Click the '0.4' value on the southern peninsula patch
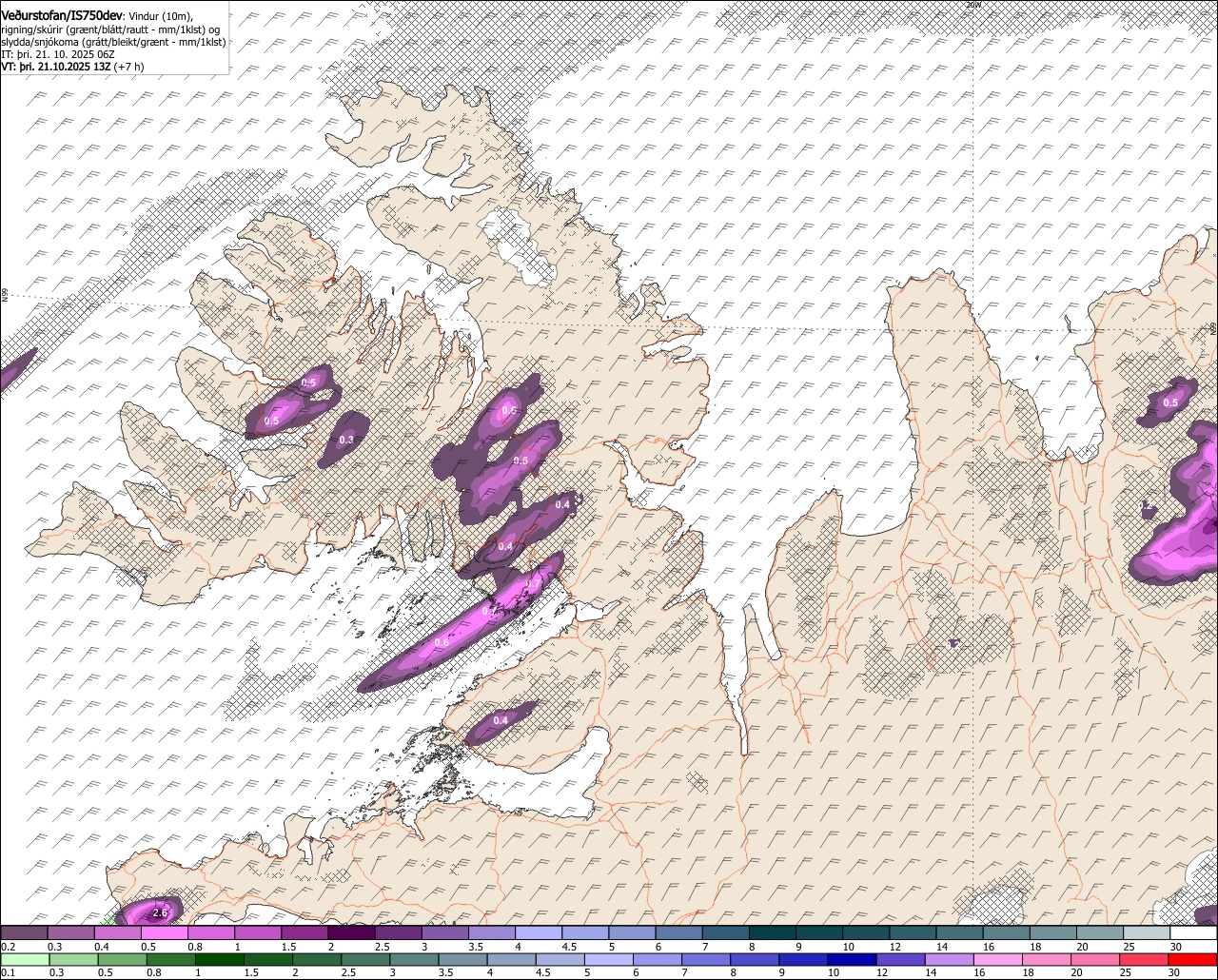The image size is (1218, 980). tap(501, 720)
